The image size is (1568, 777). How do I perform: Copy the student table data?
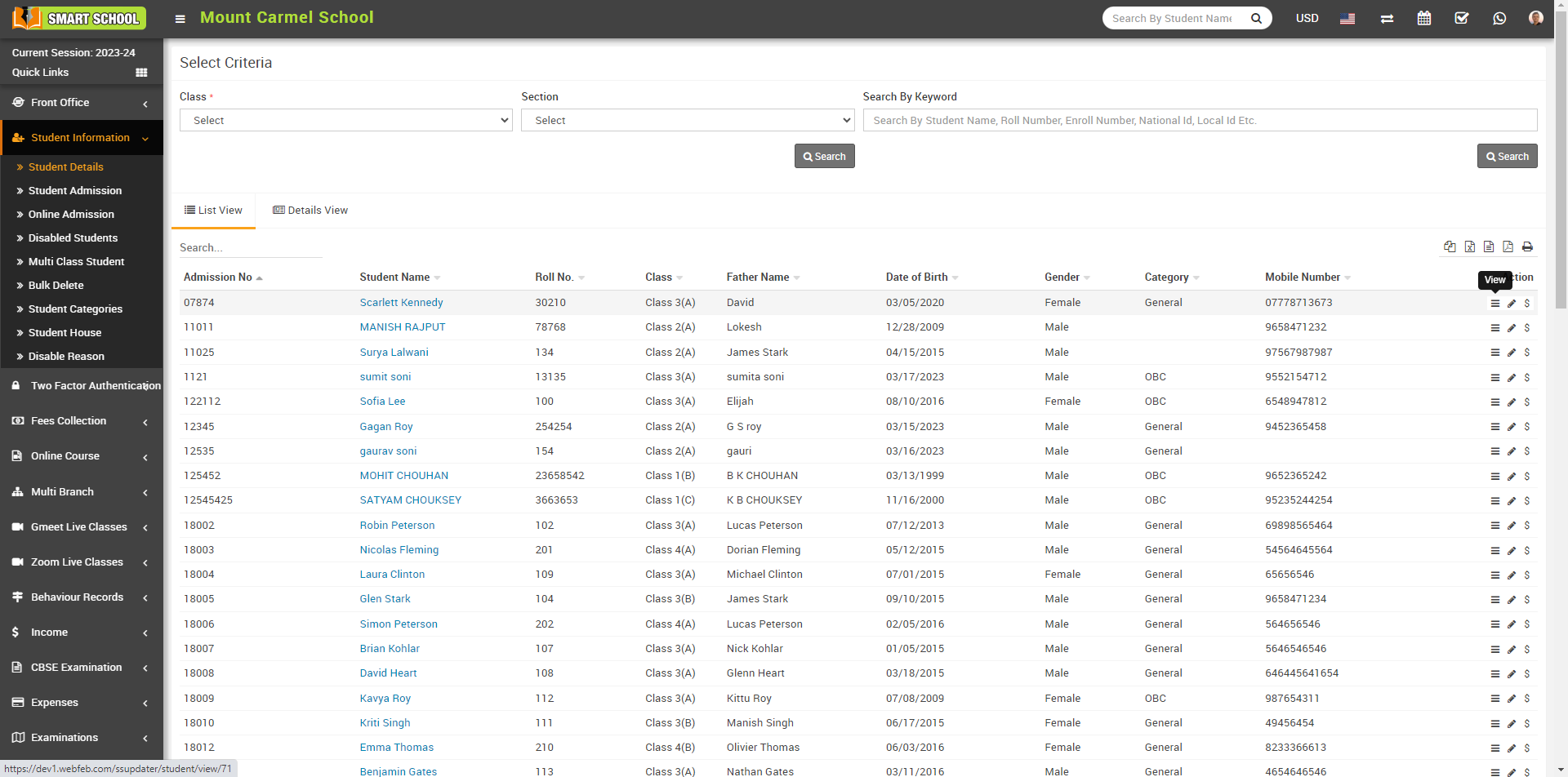pyautogui.click(x=1450, y=246)
